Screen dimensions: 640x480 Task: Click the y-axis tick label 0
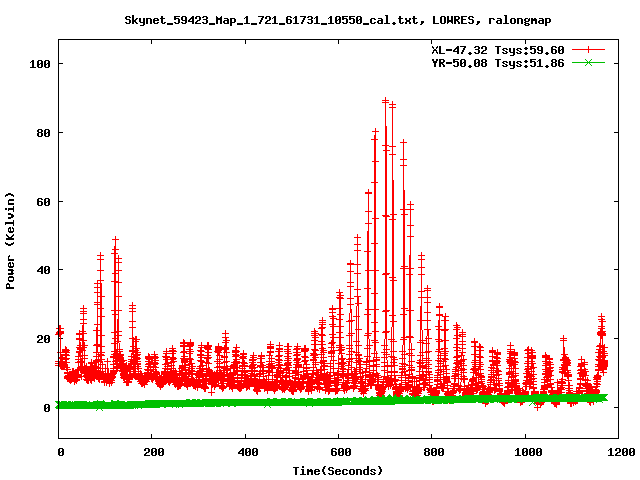pos(47,408)
